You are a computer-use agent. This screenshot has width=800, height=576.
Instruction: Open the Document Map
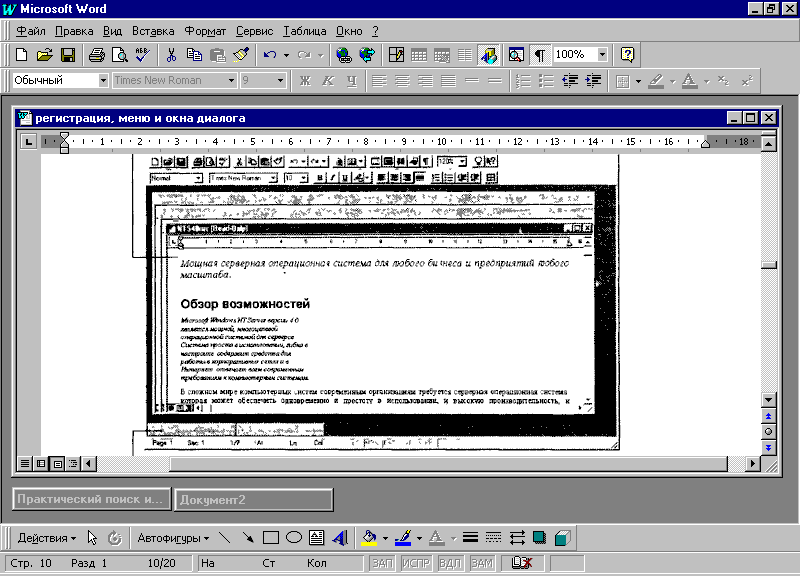tap(516, 55)
